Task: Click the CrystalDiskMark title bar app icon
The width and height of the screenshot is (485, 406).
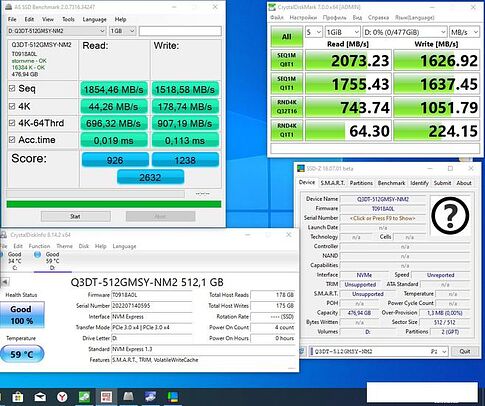Action: 272,7
